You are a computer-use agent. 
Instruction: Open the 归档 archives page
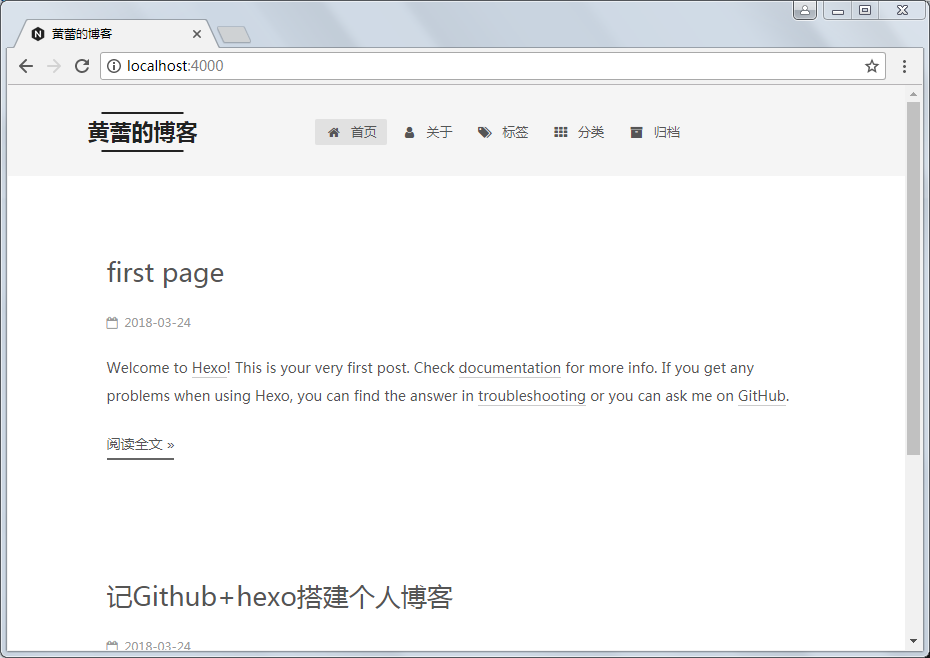click(x=655, y=132)
